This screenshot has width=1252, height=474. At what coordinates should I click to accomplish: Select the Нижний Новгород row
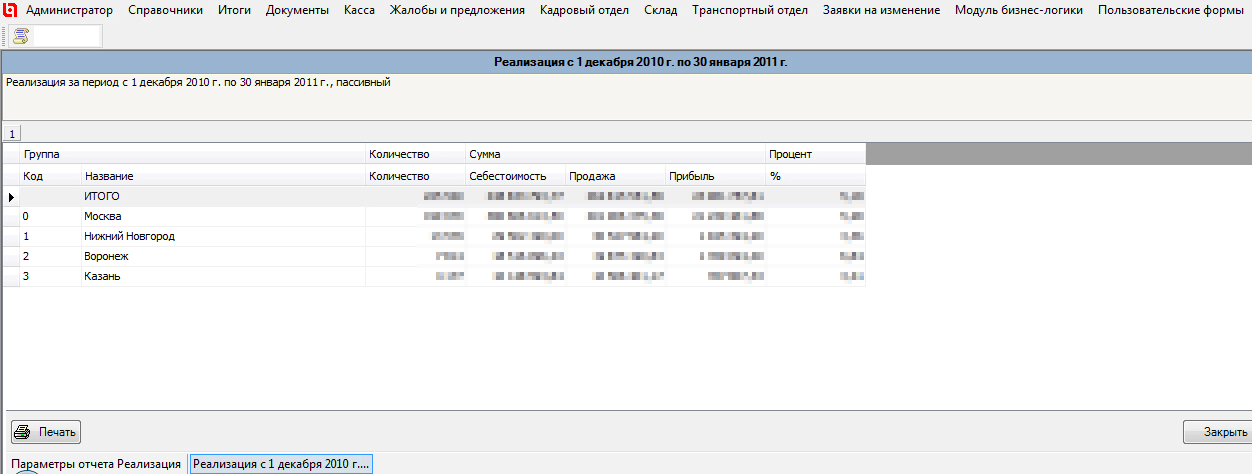coord(435,236)
